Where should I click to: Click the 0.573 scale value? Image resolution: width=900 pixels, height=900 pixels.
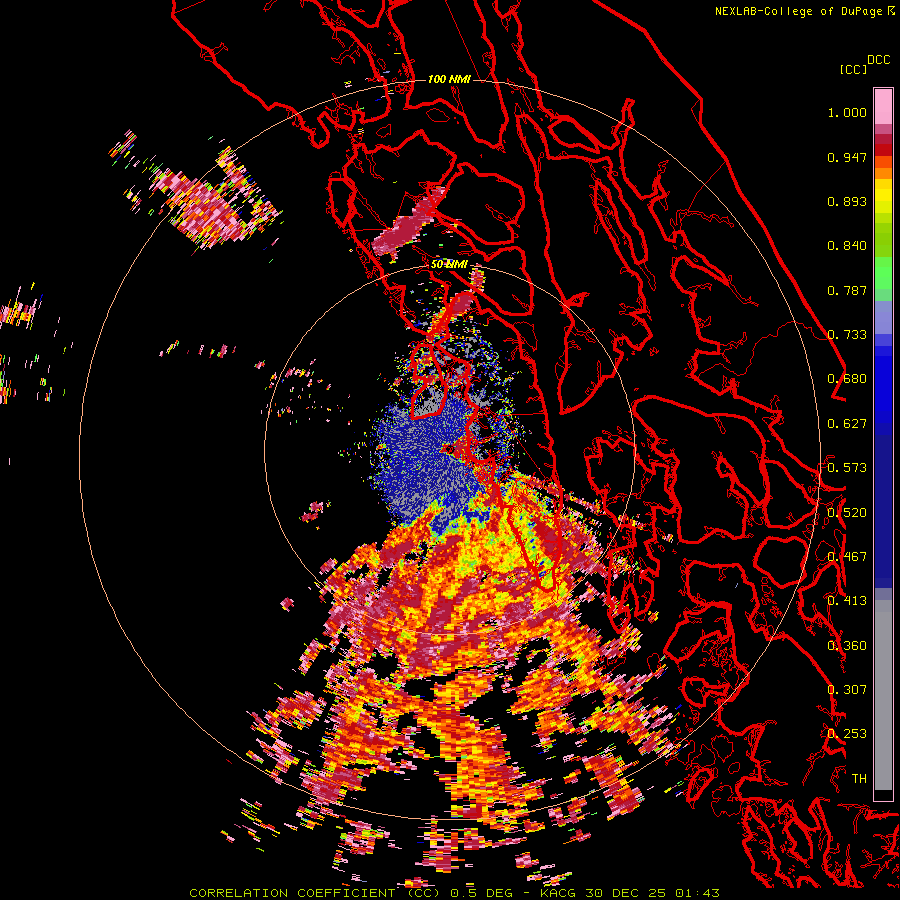(x=847, y=468)
